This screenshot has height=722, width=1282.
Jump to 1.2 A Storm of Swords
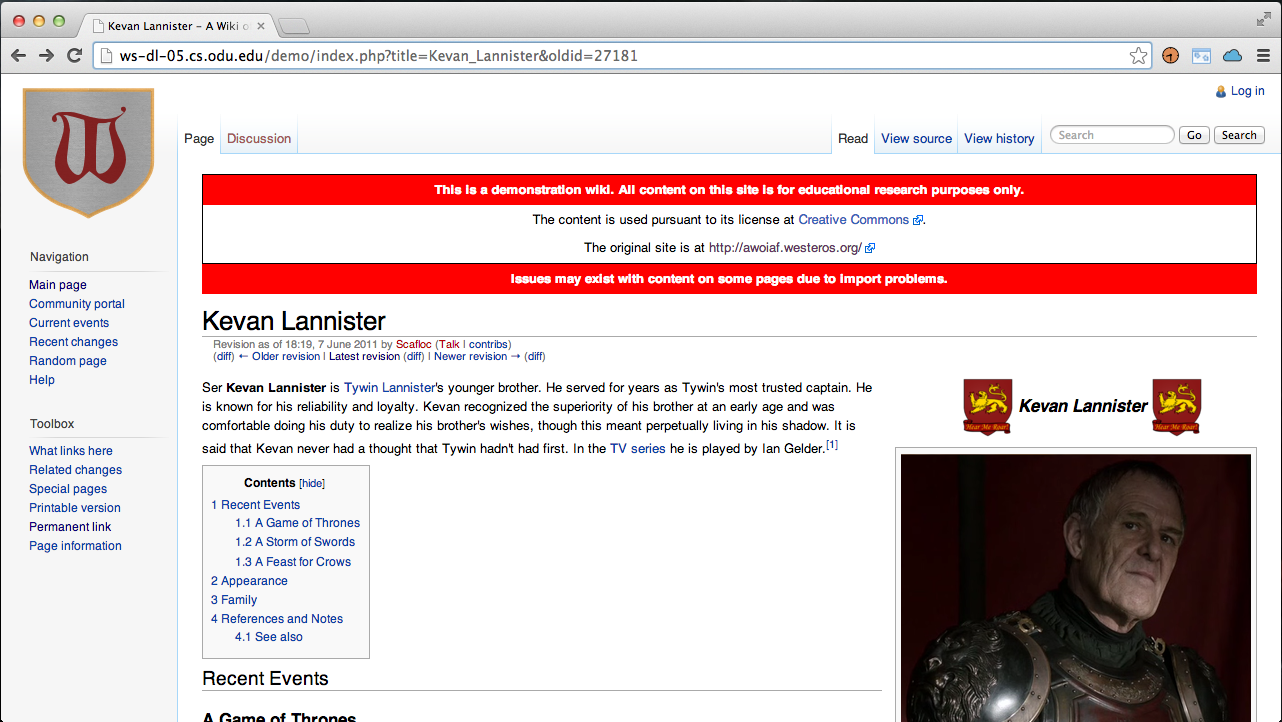point(295,542)
